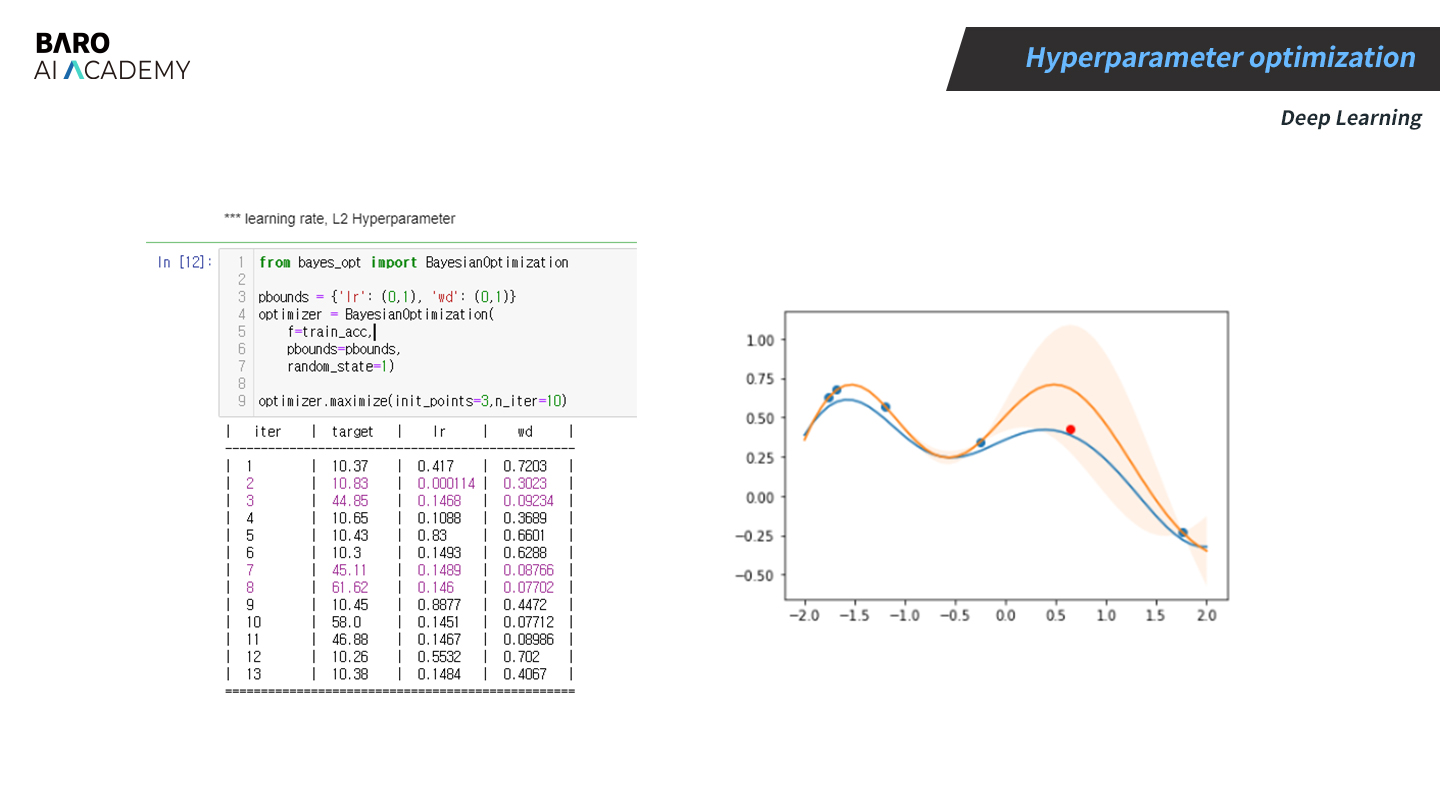The image size is (1440, 810).
Task: Click target value 45.11 in row 7
Action: click(349, 570)
